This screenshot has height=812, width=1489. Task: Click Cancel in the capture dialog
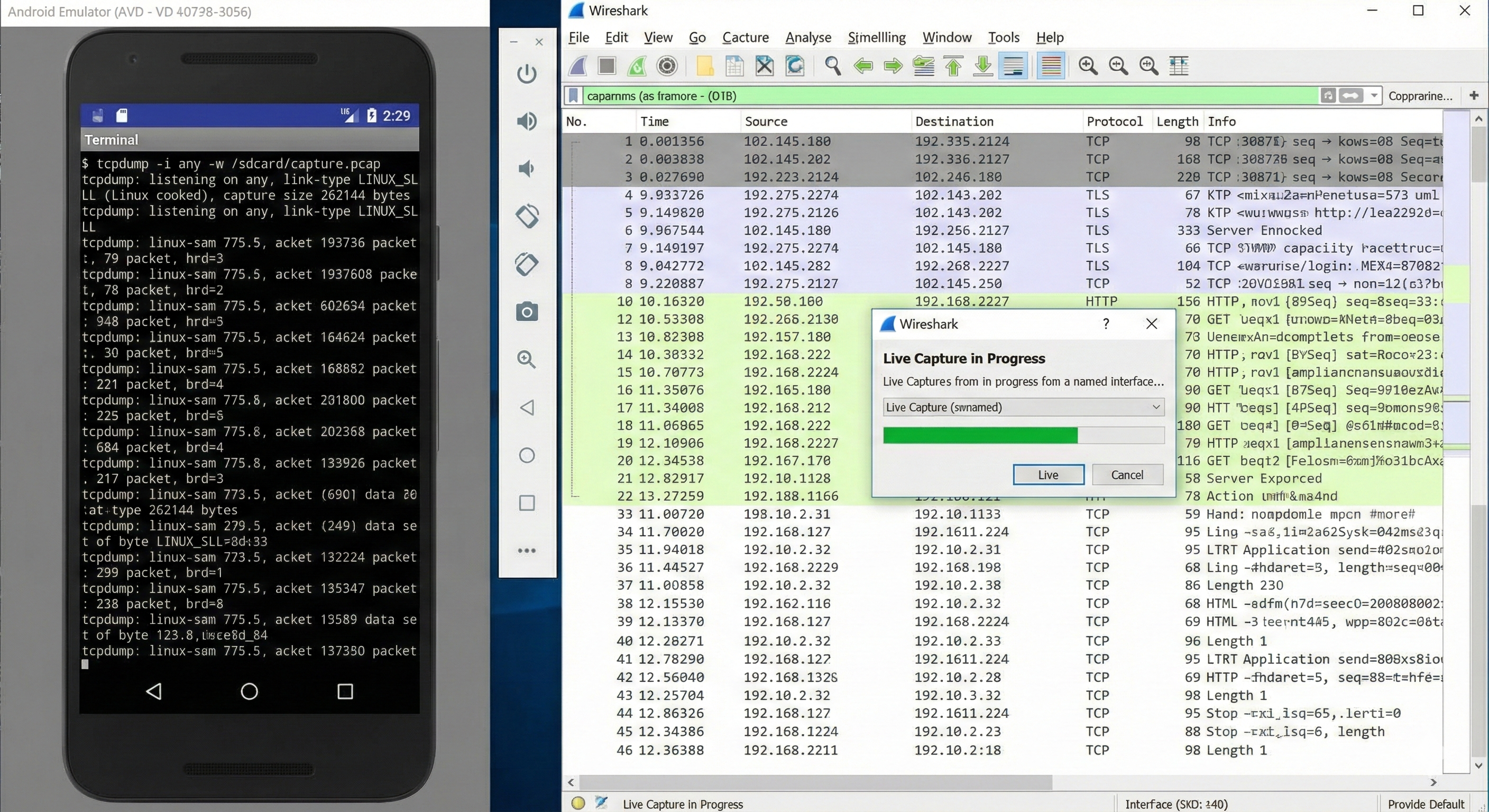tap(1127, 475)
